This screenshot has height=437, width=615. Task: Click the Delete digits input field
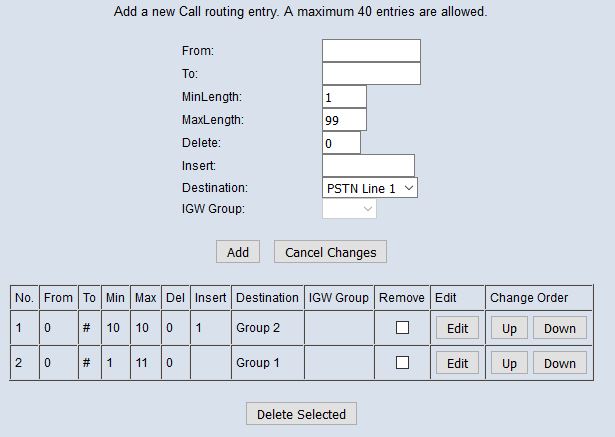coord(341,143)
